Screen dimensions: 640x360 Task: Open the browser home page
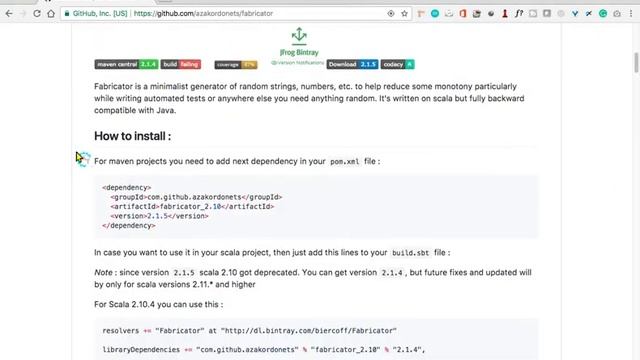click(51, 13)
